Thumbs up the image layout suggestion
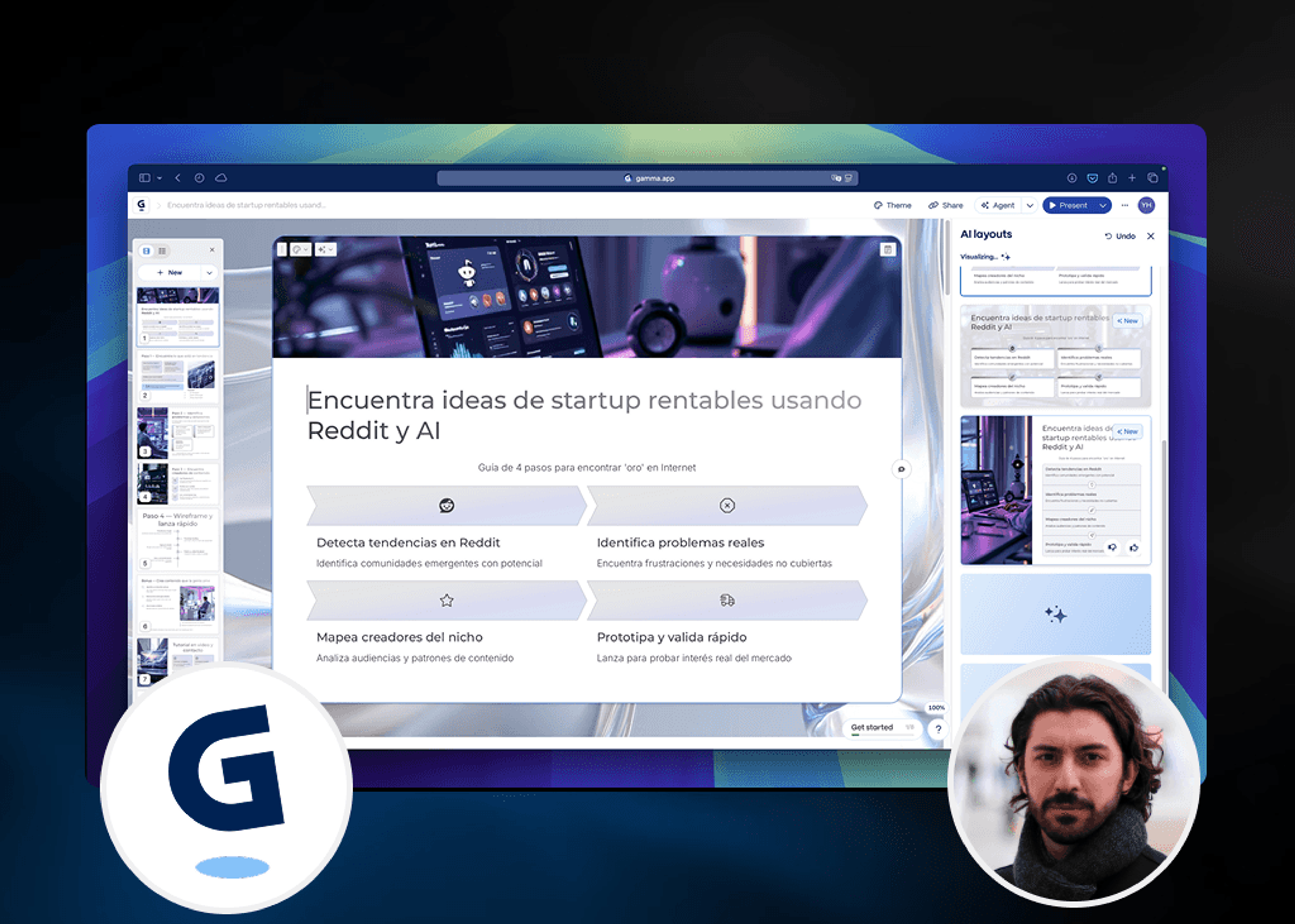Screen dimensions: 1295x924 [x=1134, y=547]
